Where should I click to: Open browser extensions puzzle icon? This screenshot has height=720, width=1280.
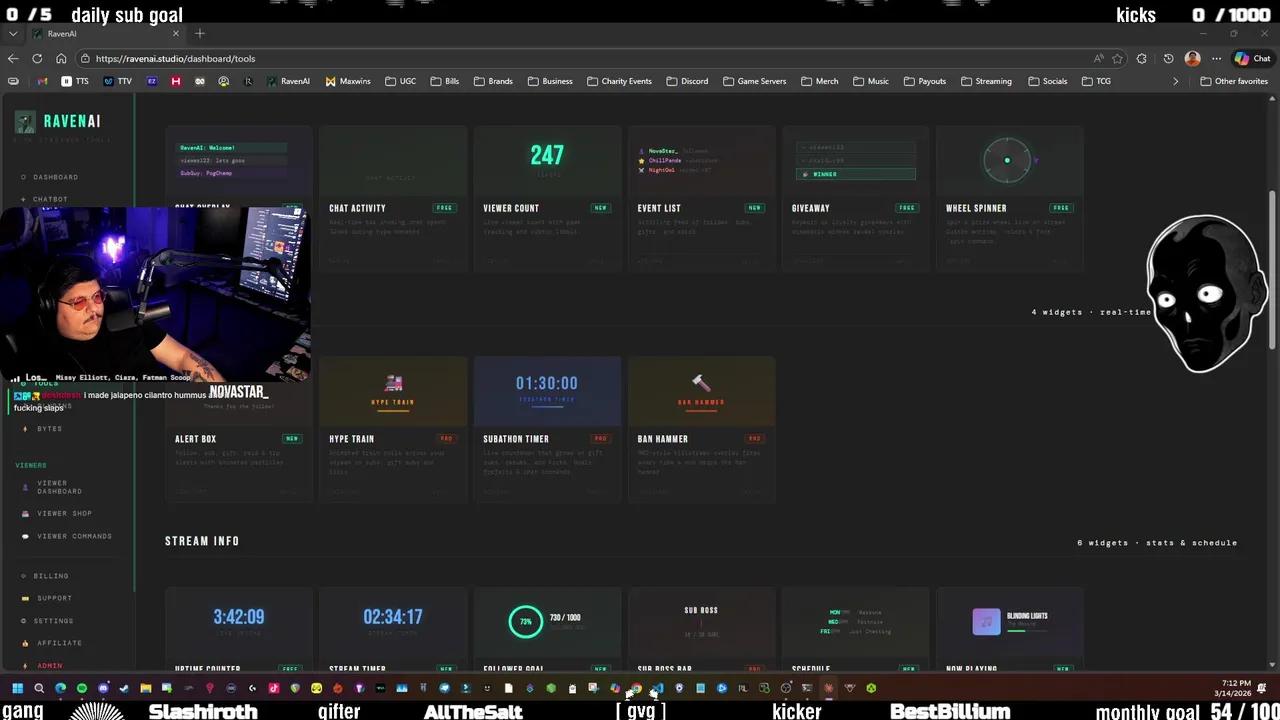tap(1142, 58)
